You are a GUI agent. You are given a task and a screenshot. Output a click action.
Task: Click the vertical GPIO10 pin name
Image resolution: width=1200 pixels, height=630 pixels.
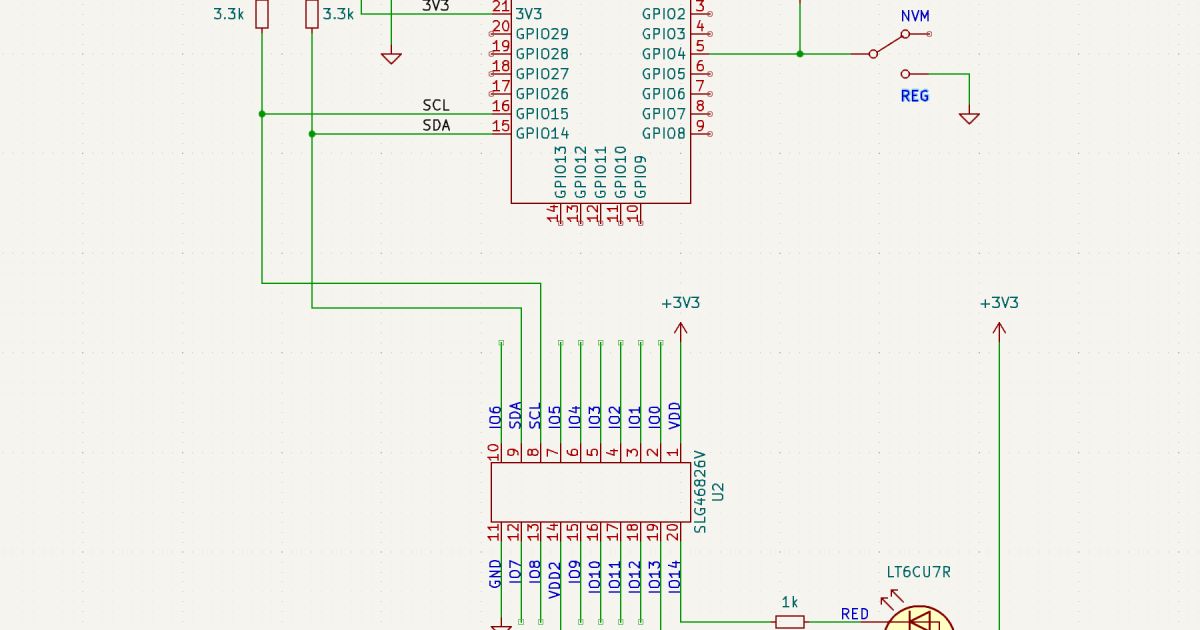(620, 172)
